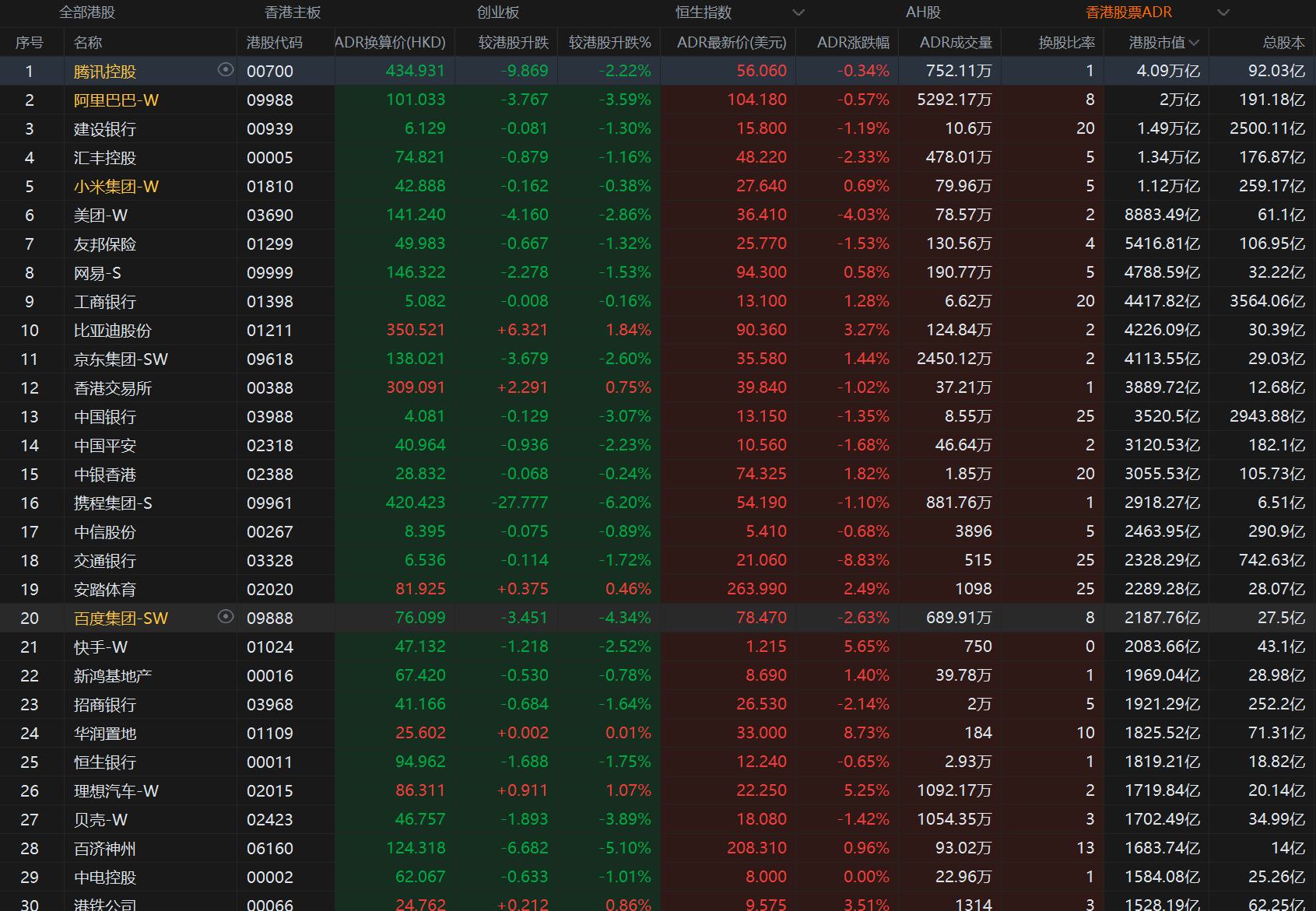Toggle sort arrow next to 港股市值 header

coord(1195,43)
